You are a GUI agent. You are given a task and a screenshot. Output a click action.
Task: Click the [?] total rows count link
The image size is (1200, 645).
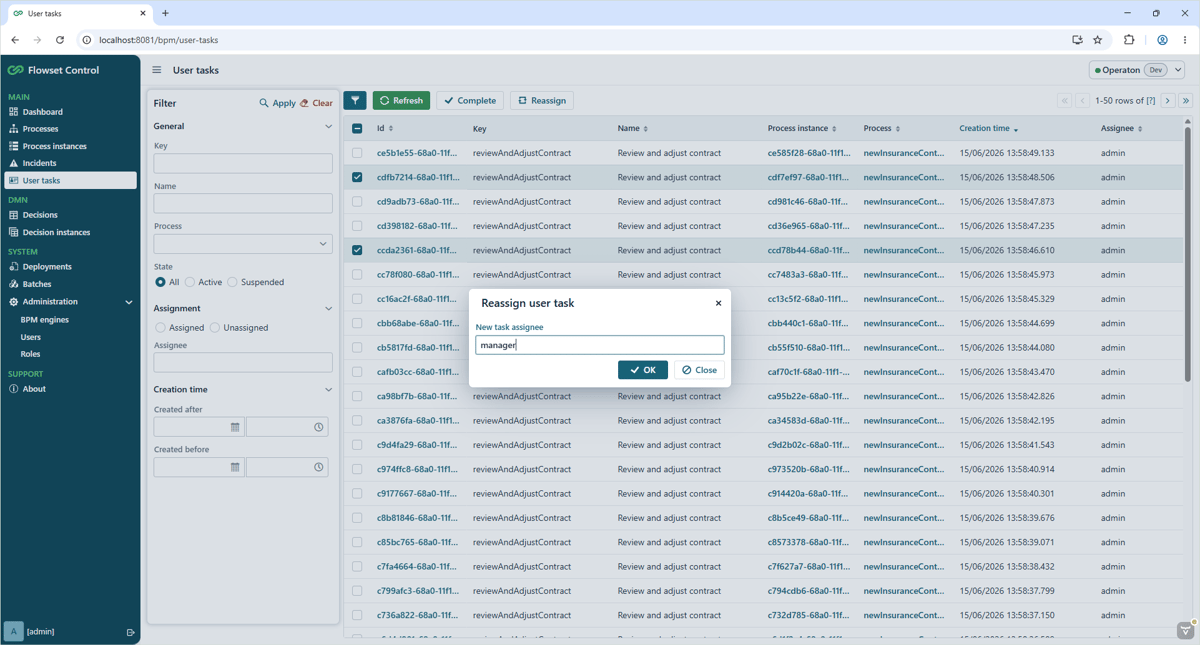[x=1151, y=101]
